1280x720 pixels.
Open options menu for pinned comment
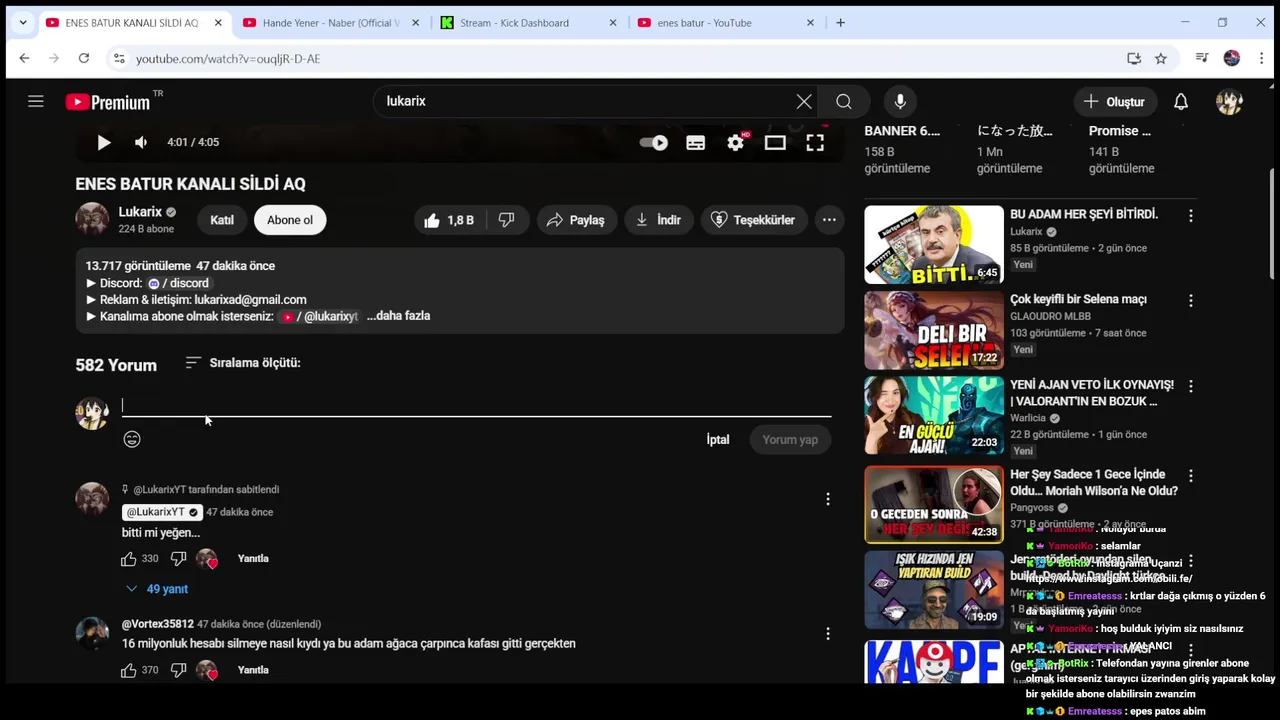(x=828, y=499)
